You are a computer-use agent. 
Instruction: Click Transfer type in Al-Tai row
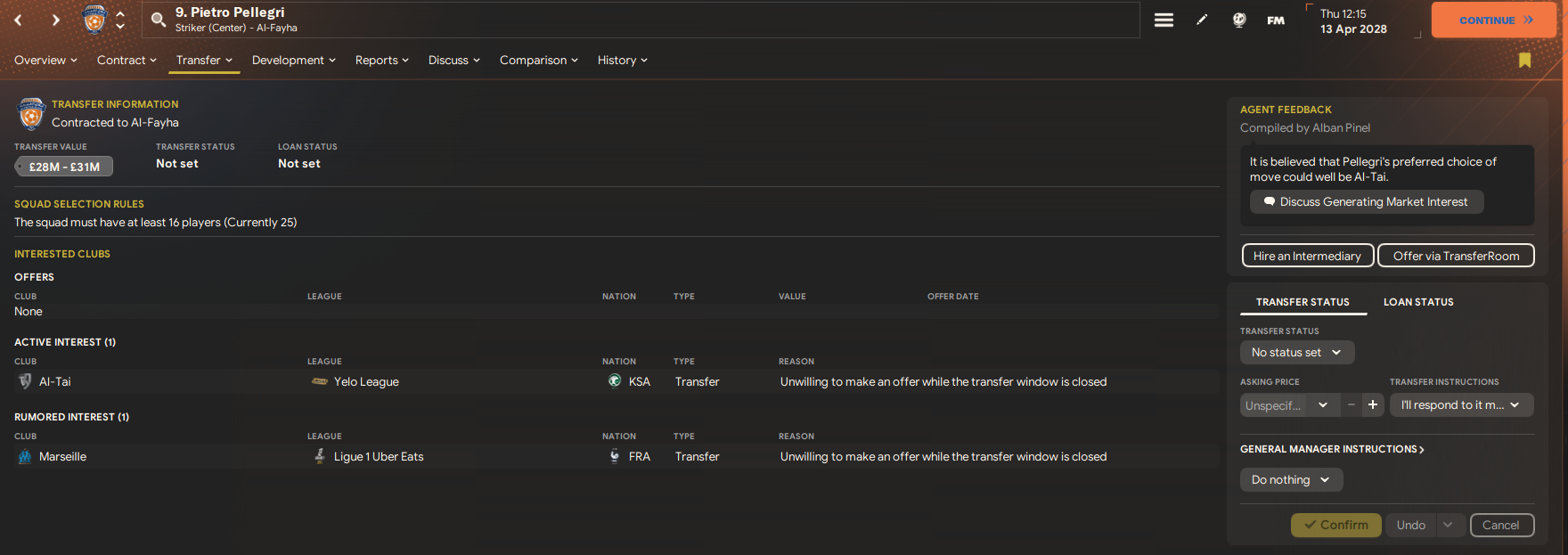click(697, 381)
